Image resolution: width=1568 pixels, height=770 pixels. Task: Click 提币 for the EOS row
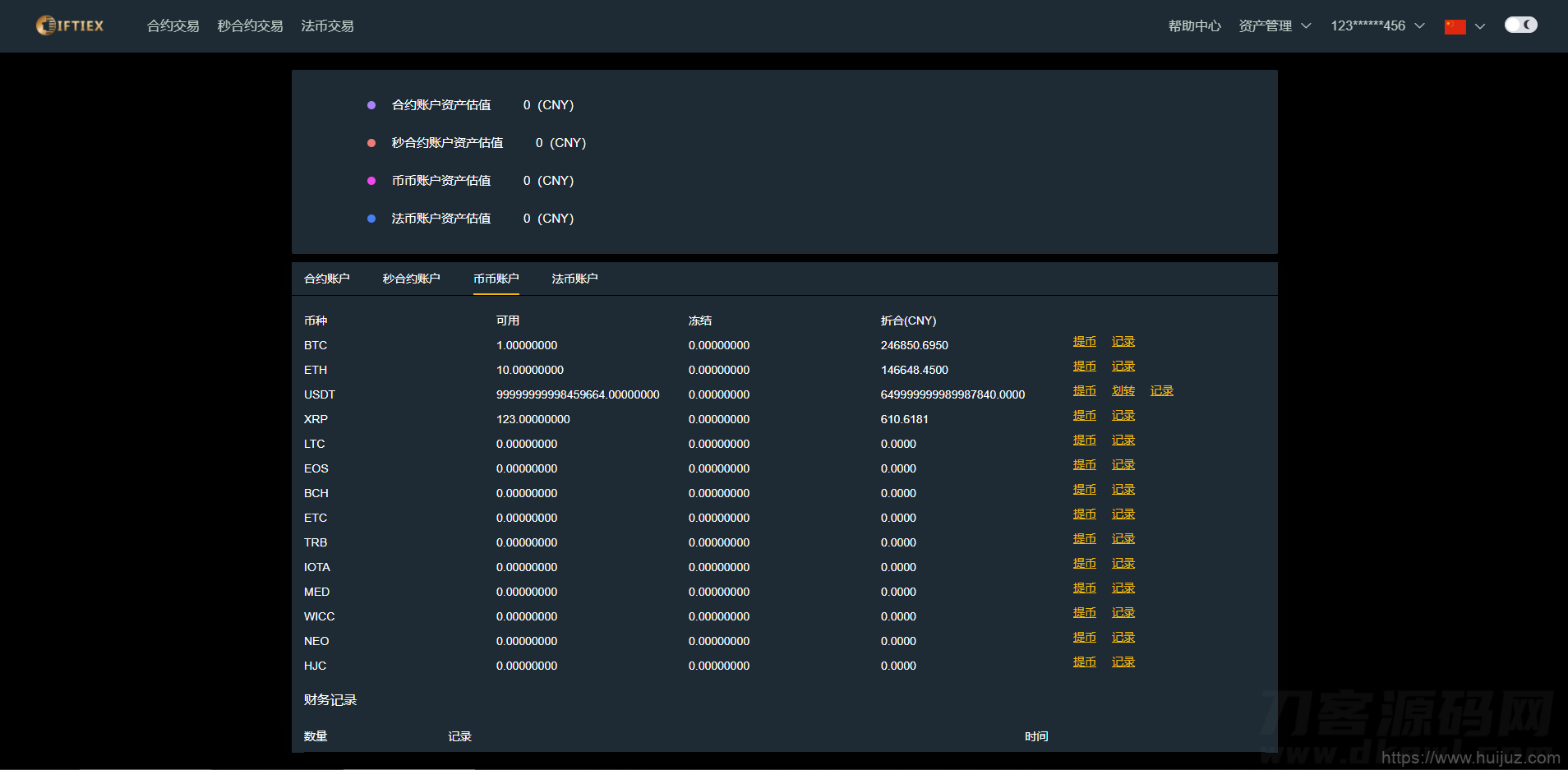pos(1084,464)
